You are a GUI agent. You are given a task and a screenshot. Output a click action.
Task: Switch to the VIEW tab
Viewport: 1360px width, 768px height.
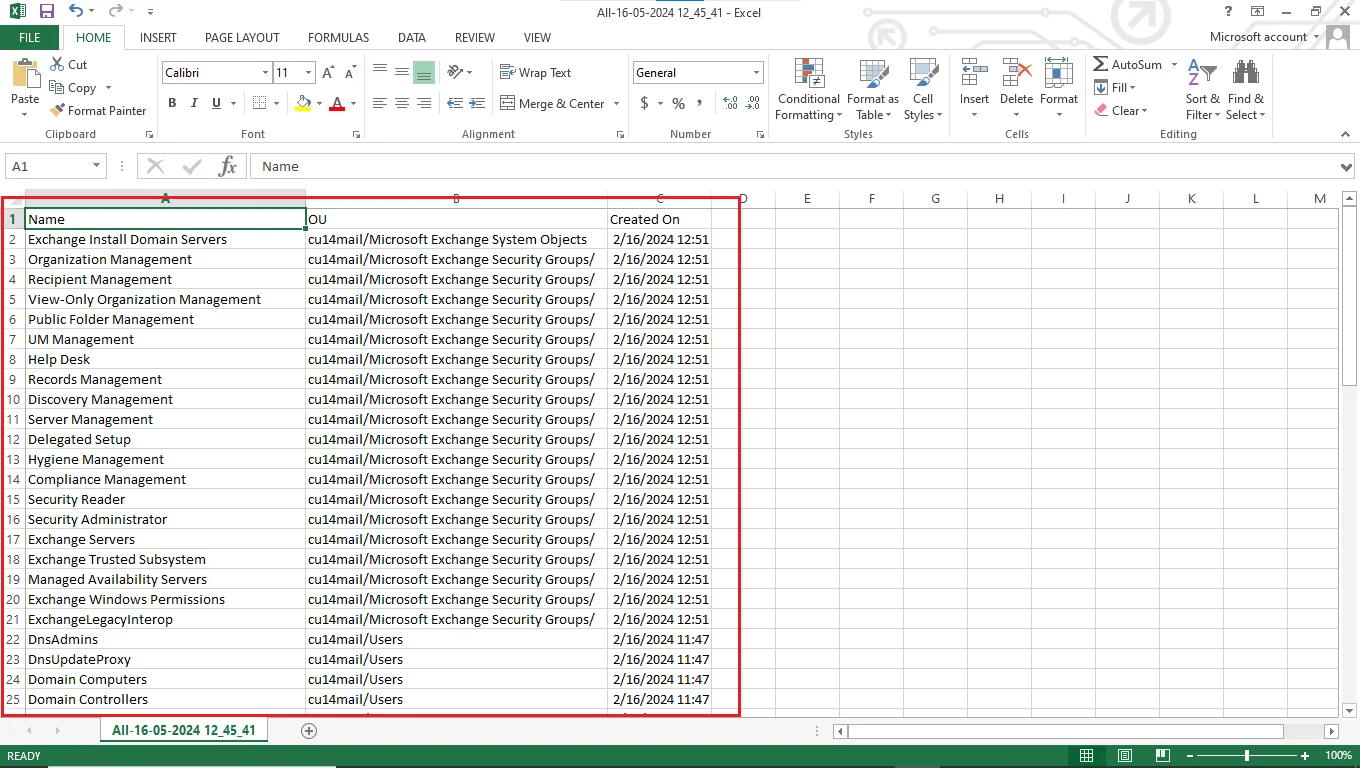coord(537,37)
